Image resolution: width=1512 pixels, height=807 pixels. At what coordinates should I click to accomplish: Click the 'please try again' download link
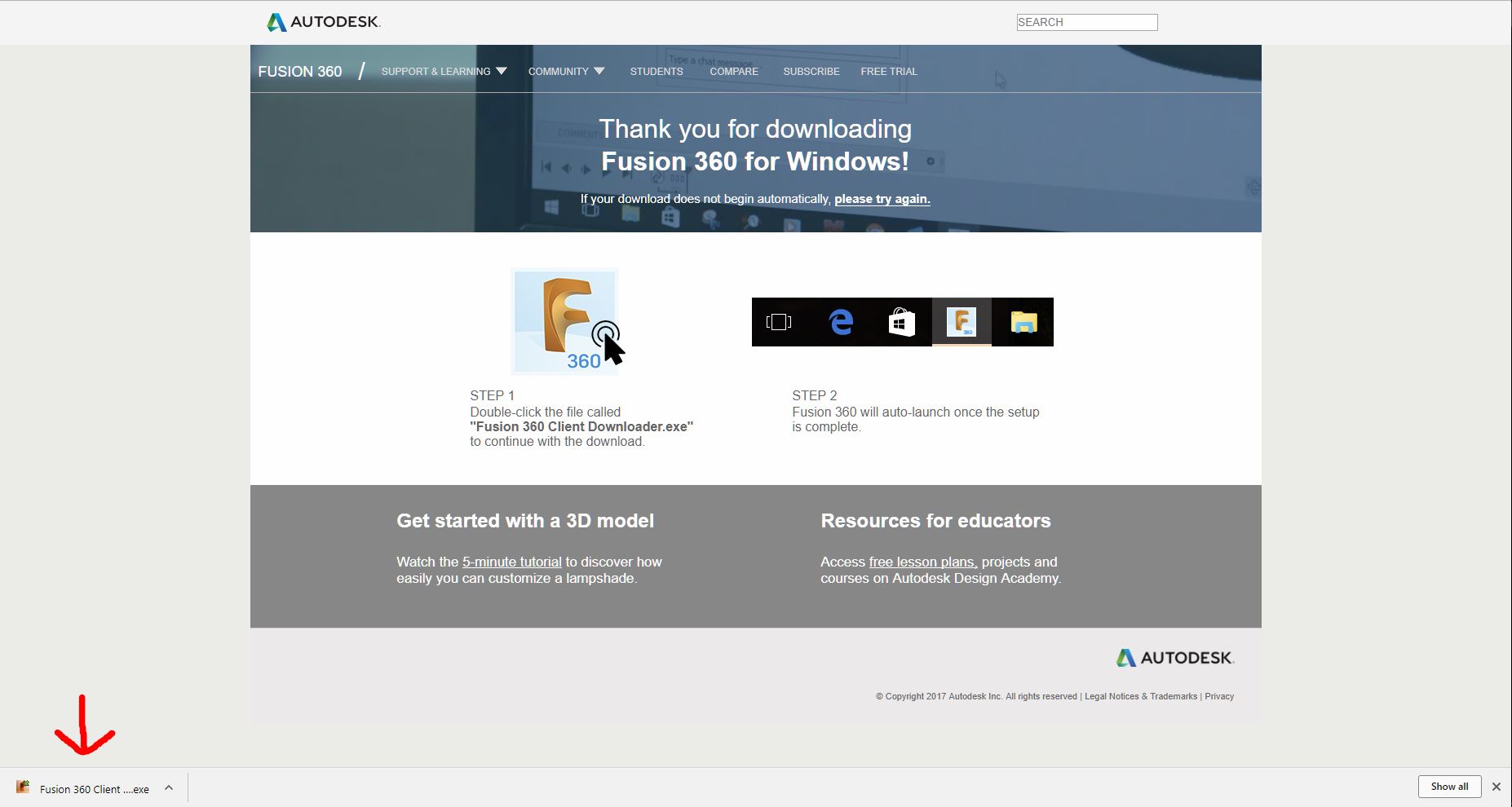pyautogui.click(x=882, y=199)
